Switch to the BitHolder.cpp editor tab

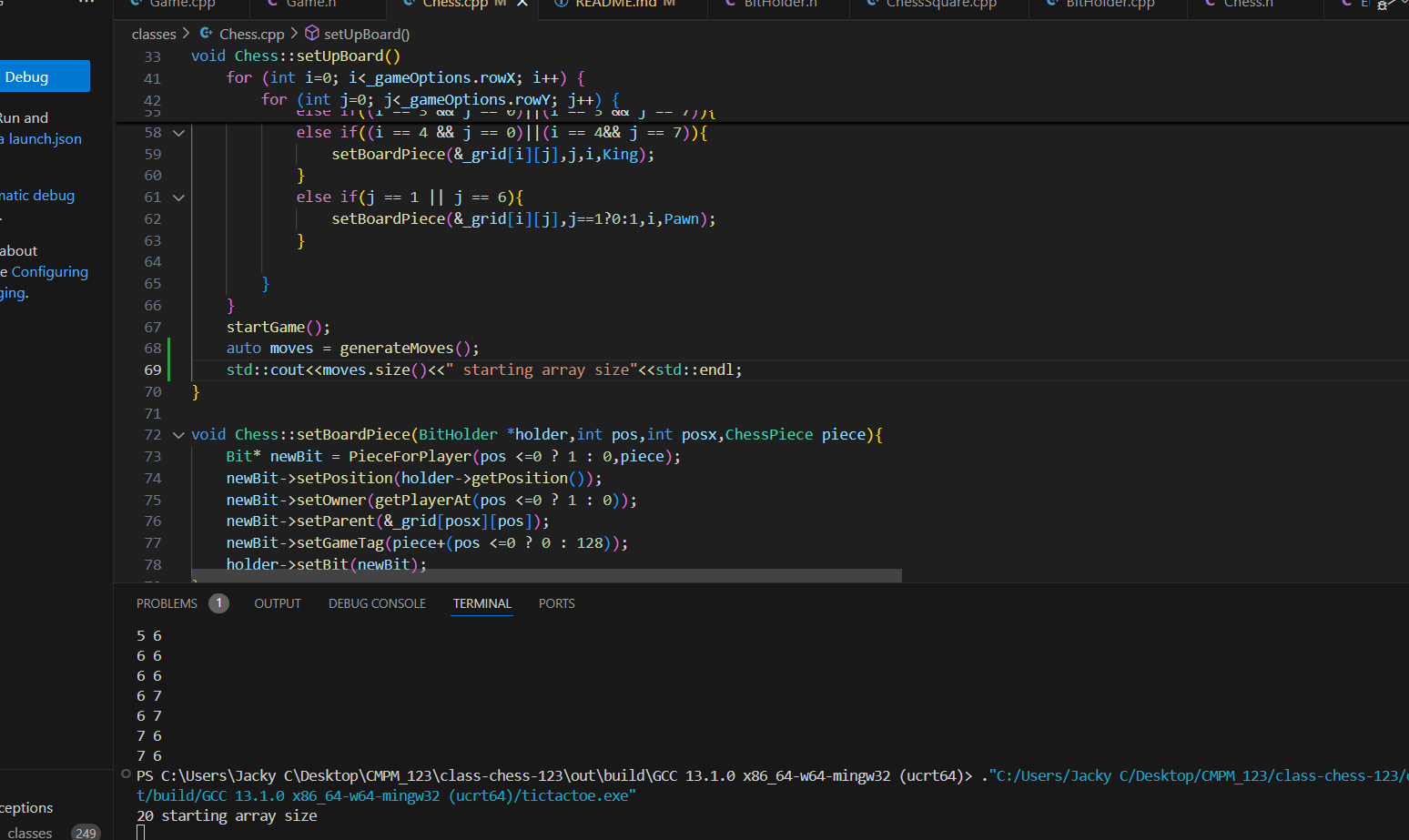click(1110, 4)
